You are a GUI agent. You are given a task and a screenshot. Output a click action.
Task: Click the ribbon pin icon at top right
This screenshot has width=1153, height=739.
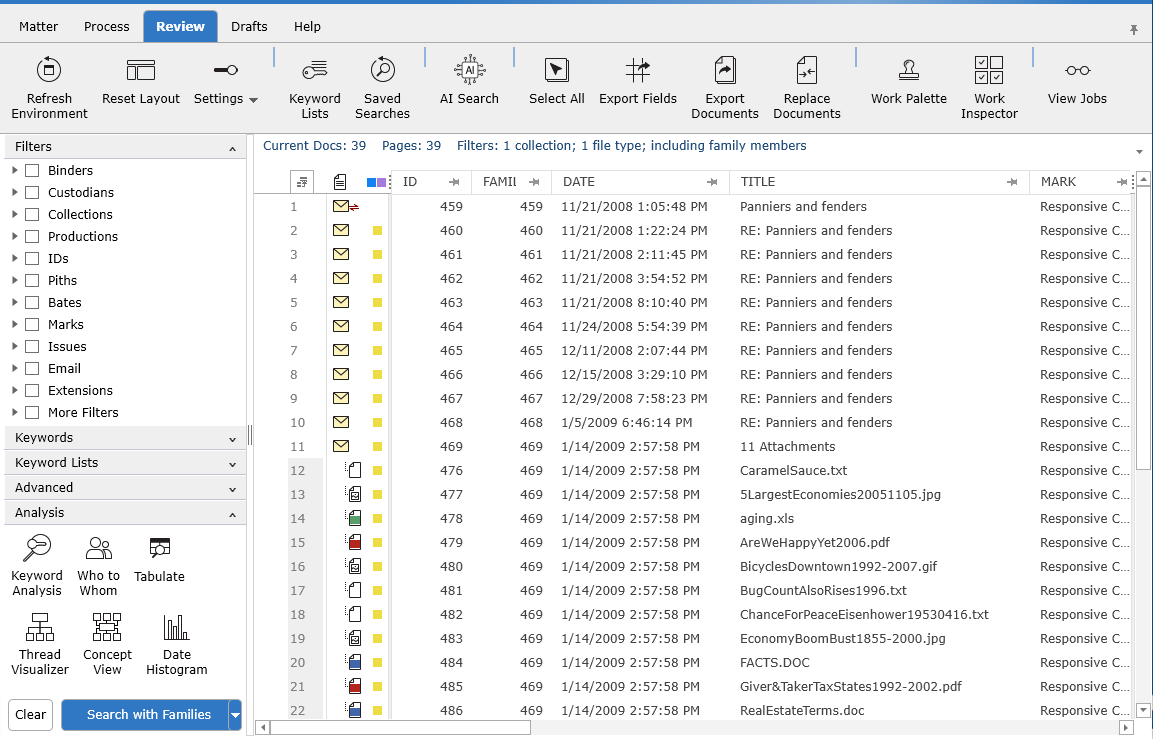click(x=1134, y=29)
